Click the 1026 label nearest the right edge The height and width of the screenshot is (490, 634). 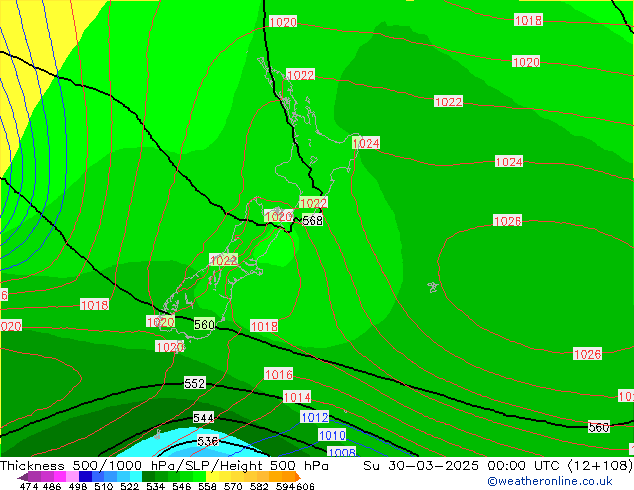pos(588,354)
